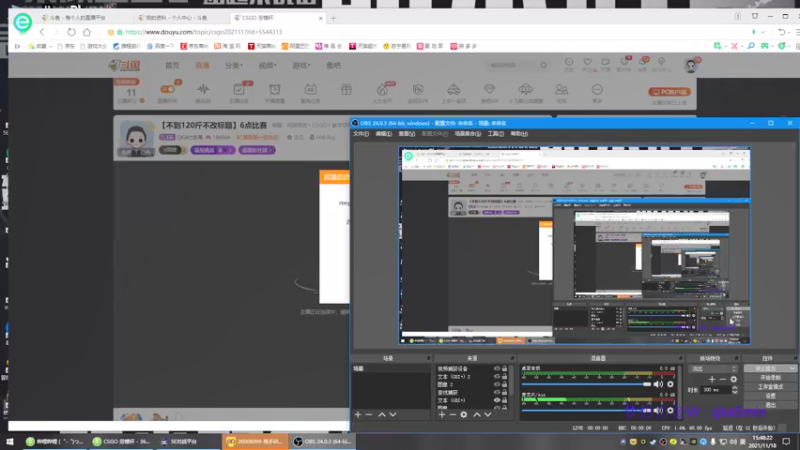
Task: Toggle visibility of 文本 (GDI+) source
Action: [497, 401]
